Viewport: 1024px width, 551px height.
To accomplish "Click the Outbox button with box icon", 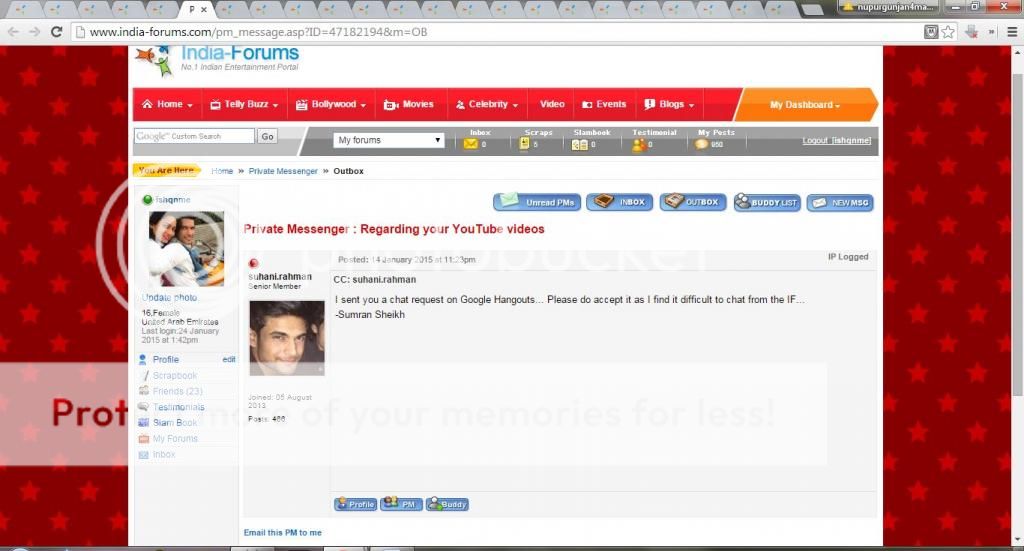I will [692, 202].
